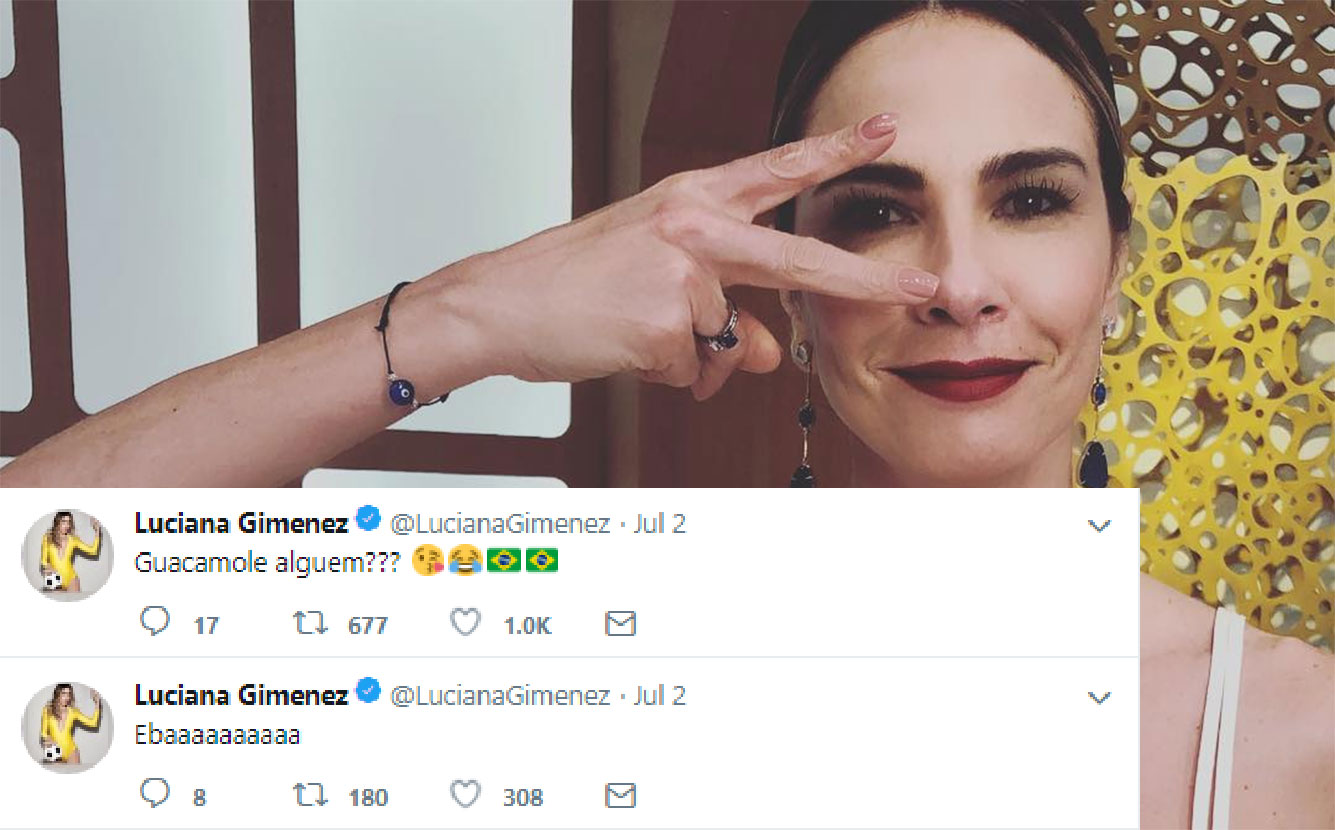Open Jul 2 timestamp of Ebaaaaaaaaaa tweet
This screenshot has height=830, width=1335.
click(x=660, y=696)
